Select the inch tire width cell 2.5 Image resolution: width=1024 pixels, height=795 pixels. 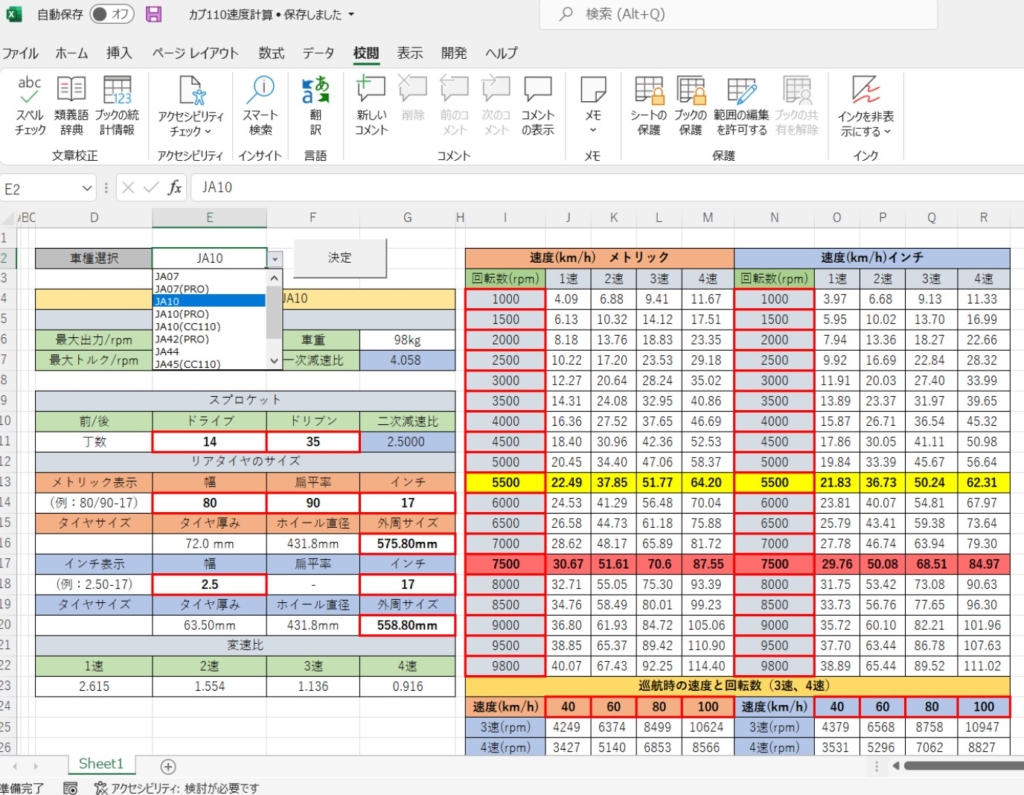coord(210,584)
